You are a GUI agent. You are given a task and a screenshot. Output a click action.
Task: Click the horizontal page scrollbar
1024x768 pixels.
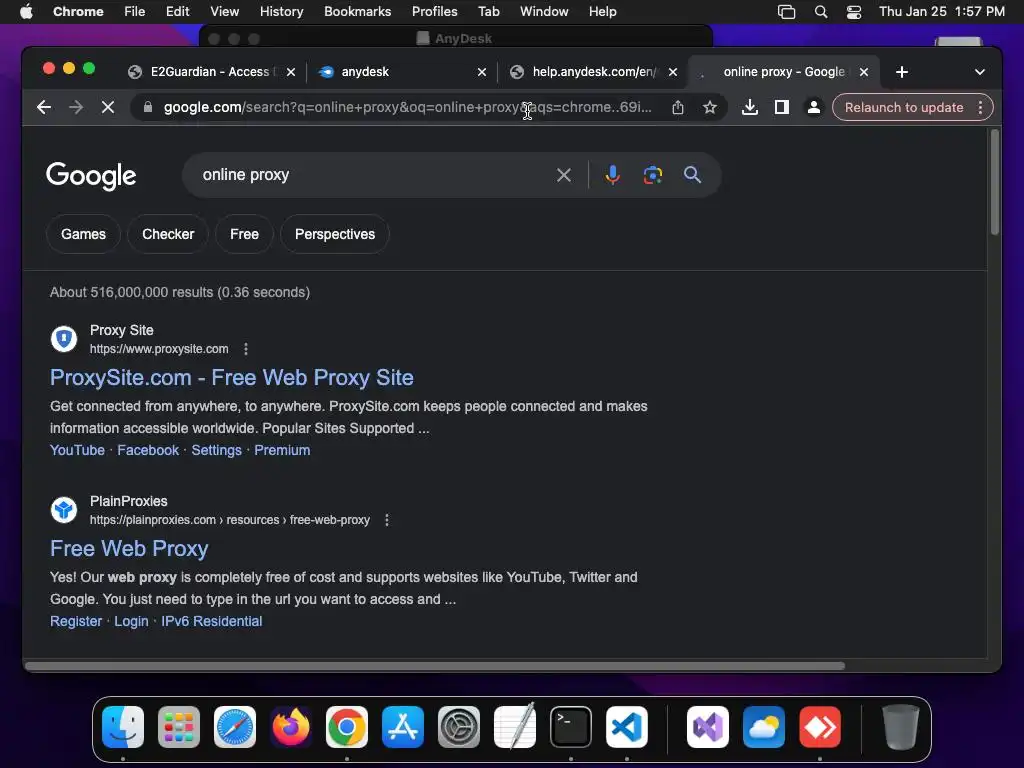(435, 666)
